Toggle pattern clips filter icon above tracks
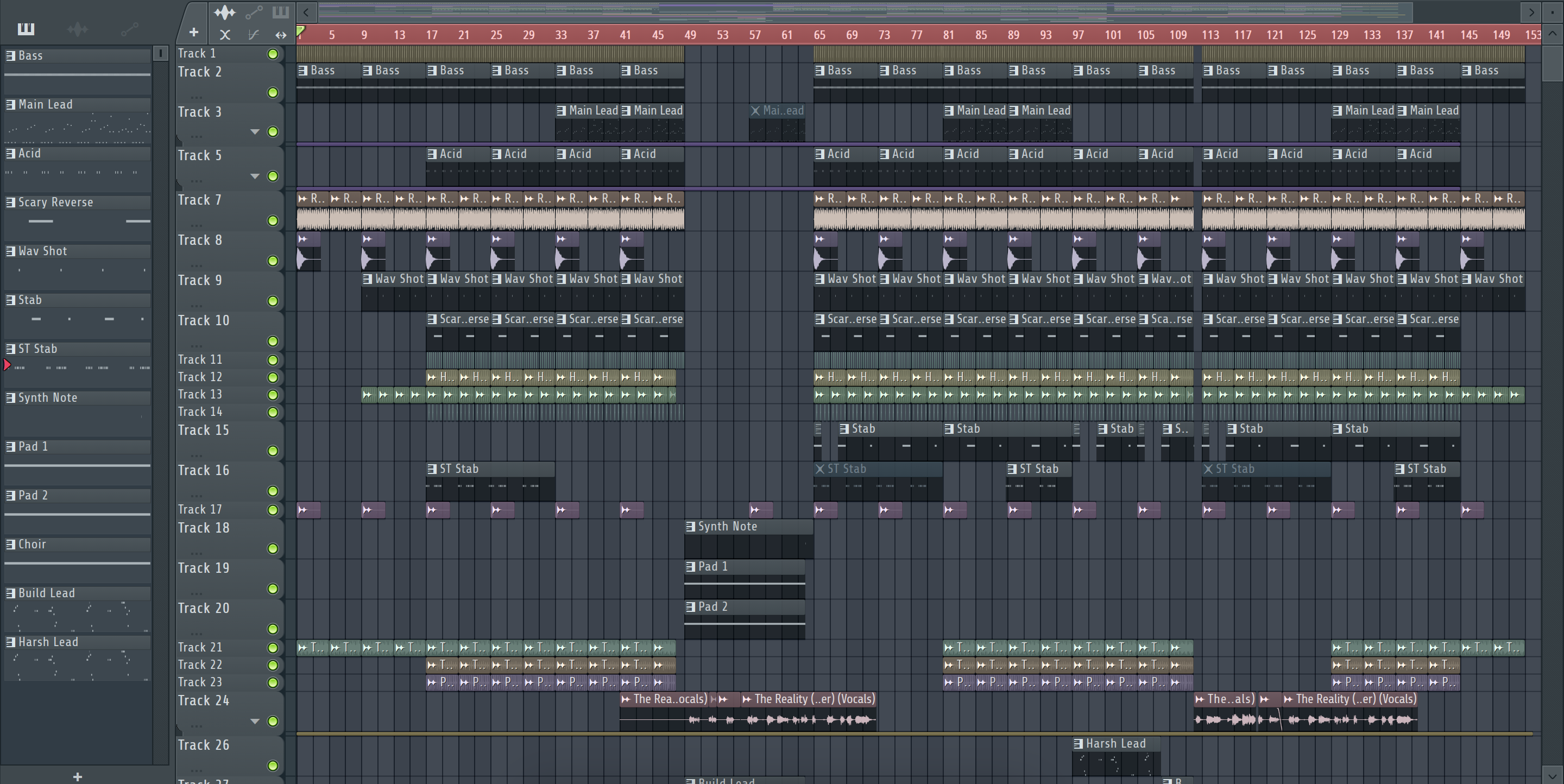Screen dimensions: 1564x784 click(x=281, y=12)
